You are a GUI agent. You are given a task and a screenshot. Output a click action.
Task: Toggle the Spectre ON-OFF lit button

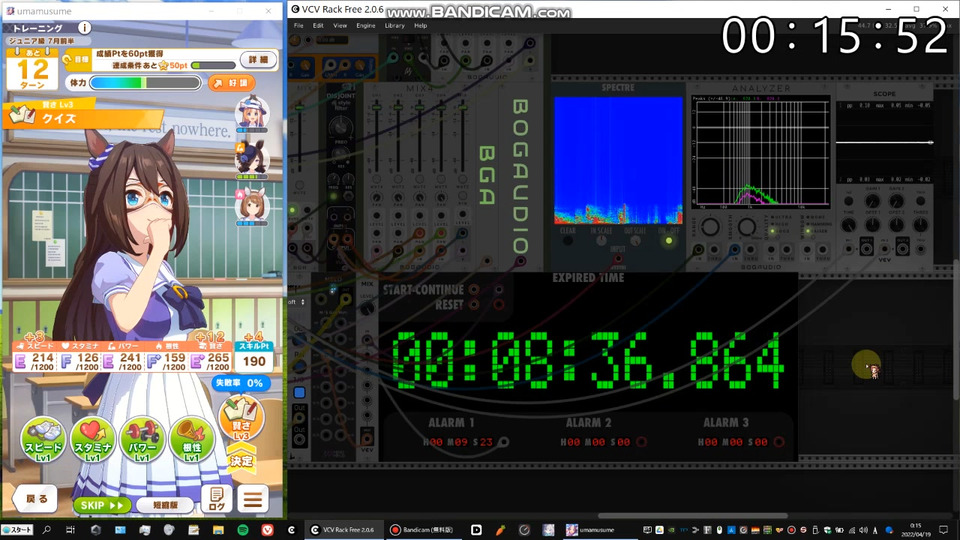(x=669, y=241)
